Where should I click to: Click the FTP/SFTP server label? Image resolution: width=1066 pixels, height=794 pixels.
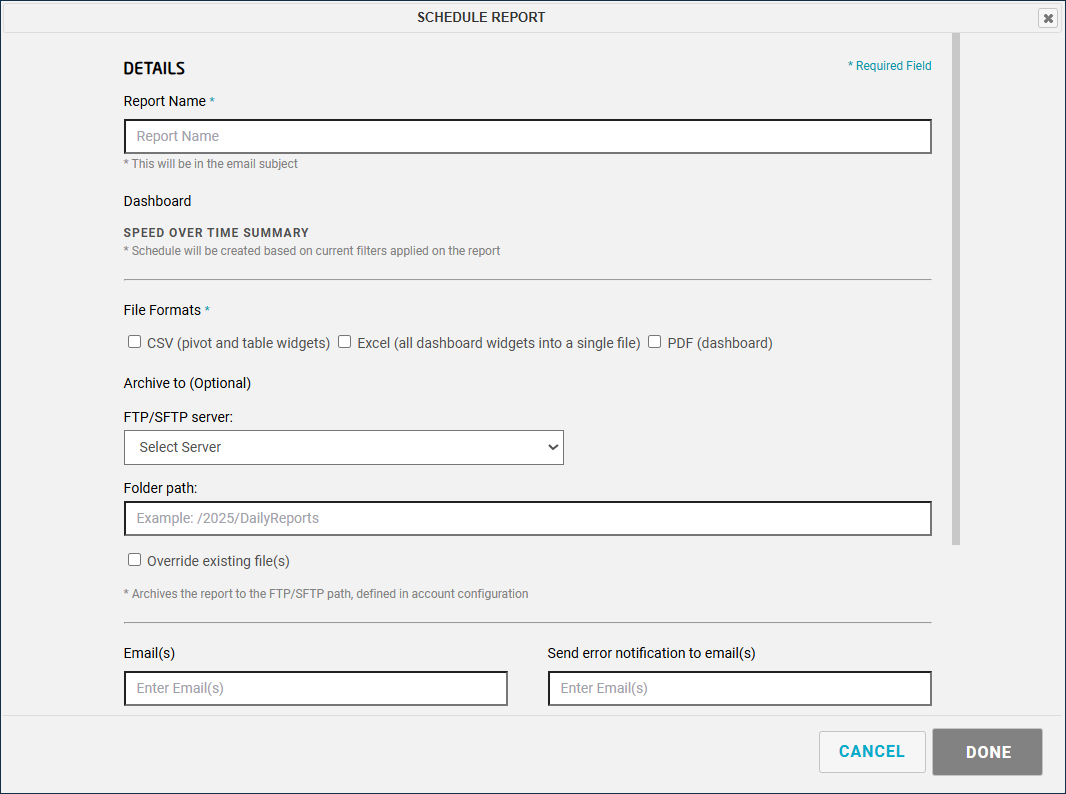pos(178,417)
